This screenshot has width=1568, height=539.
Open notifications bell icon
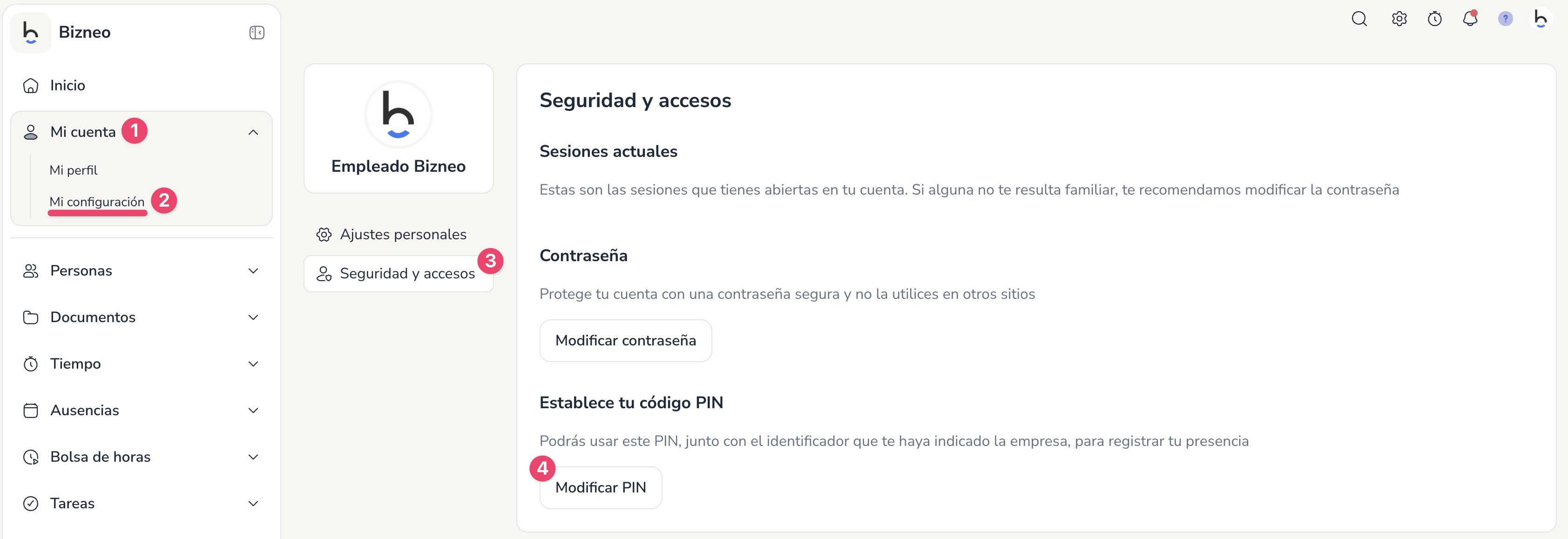point(1469,19)
